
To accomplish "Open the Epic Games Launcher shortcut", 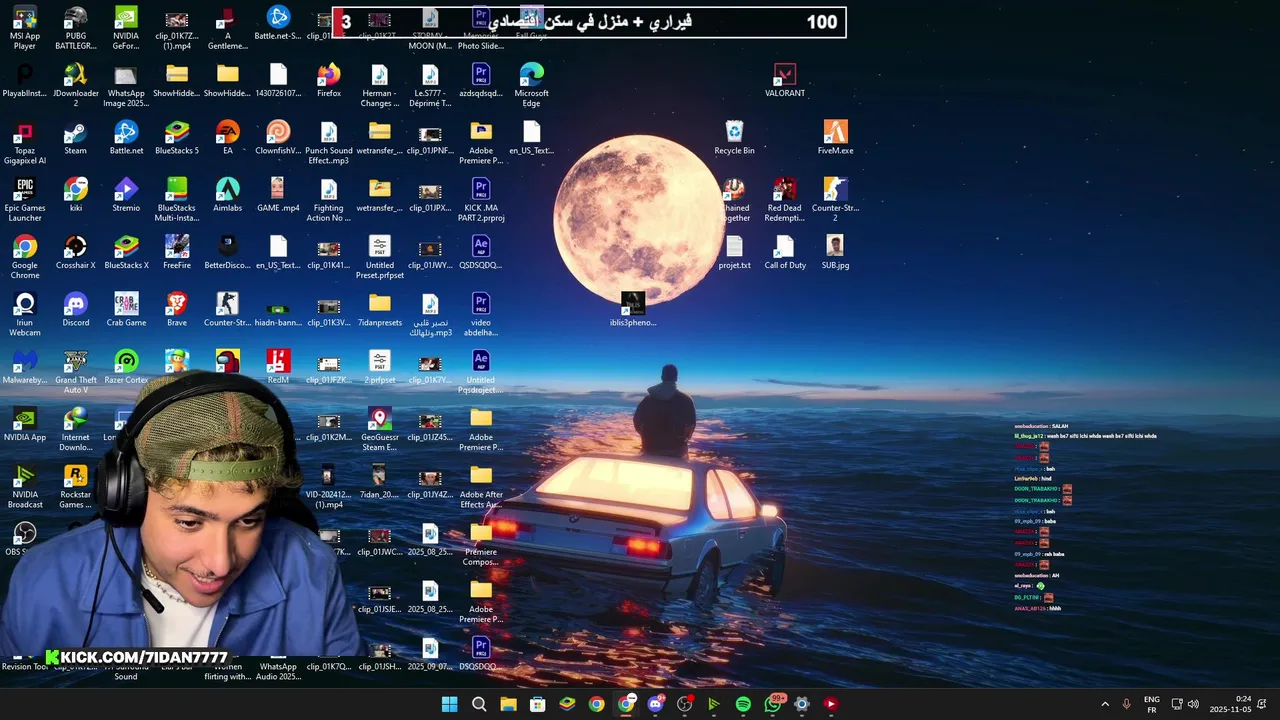I will click(25, 200).
